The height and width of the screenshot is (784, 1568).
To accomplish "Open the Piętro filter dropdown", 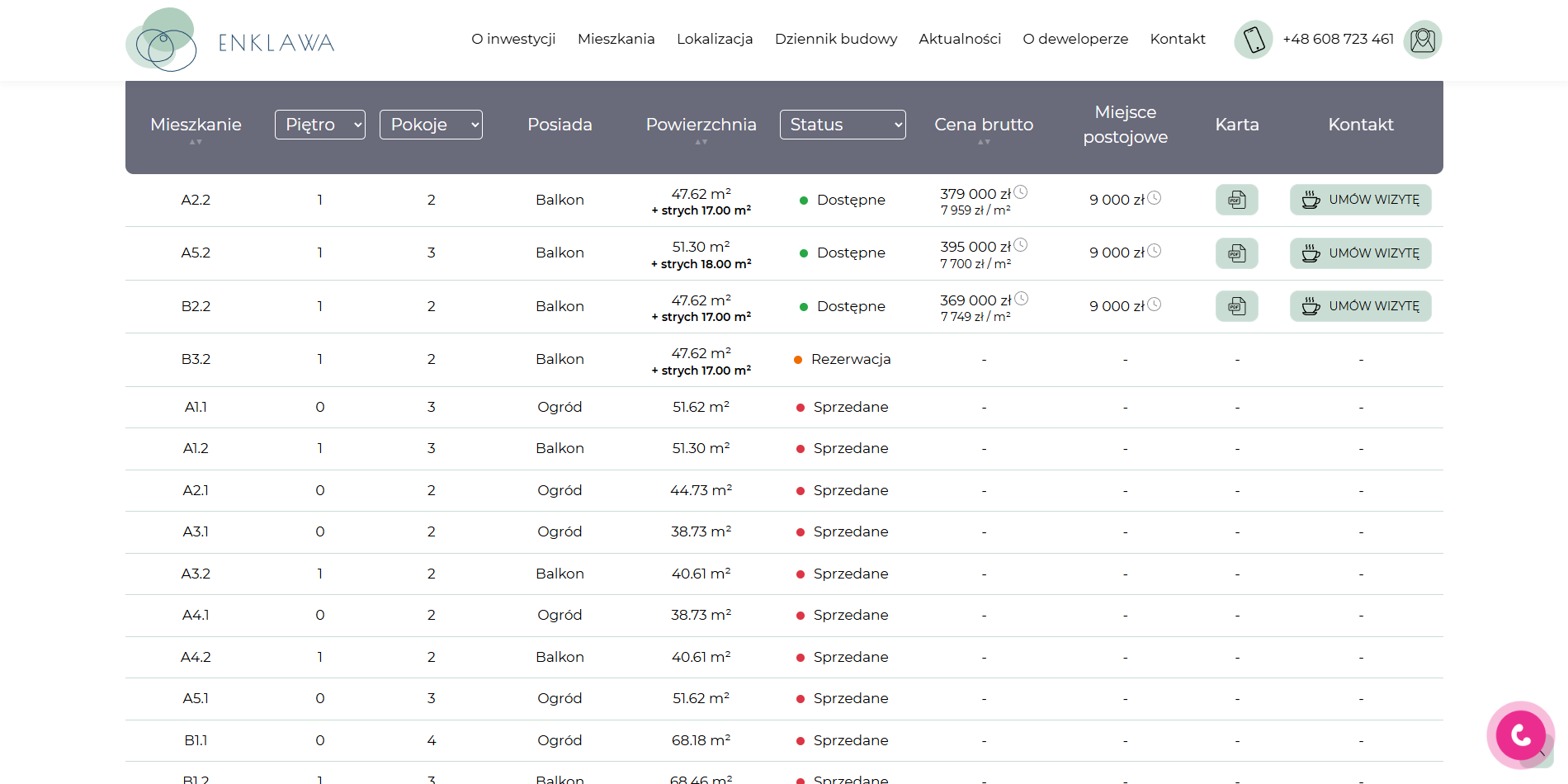I will point(320,125).
